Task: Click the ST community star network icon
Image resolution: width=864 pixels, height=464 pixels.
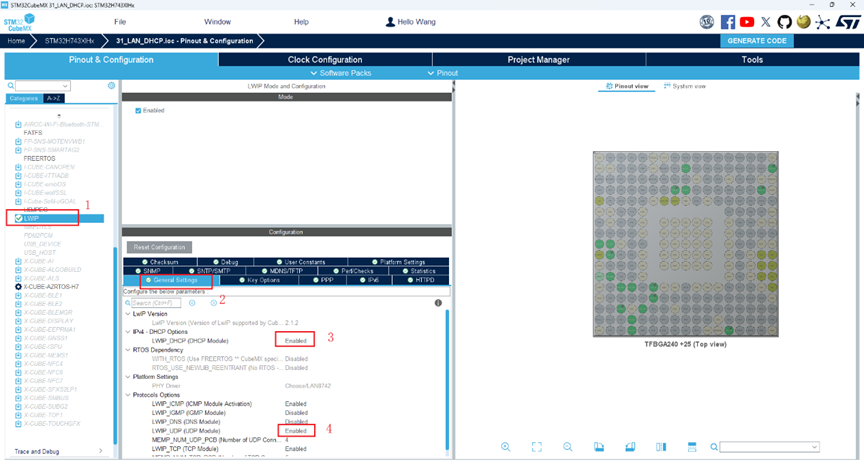Action: pyautogui.click(x=823, y=22)
